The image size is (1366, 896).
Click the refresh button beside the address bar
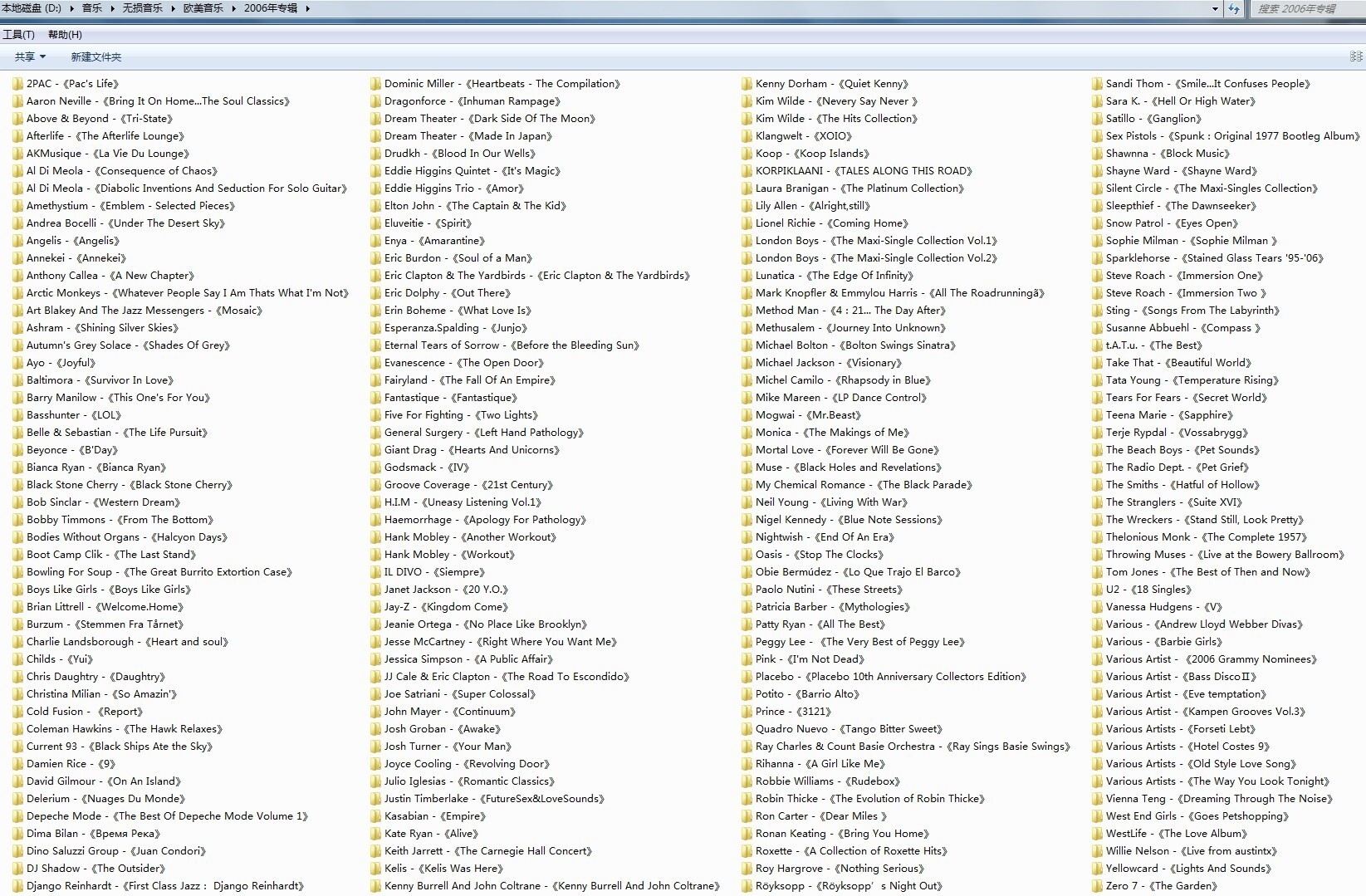[1234, 9]
